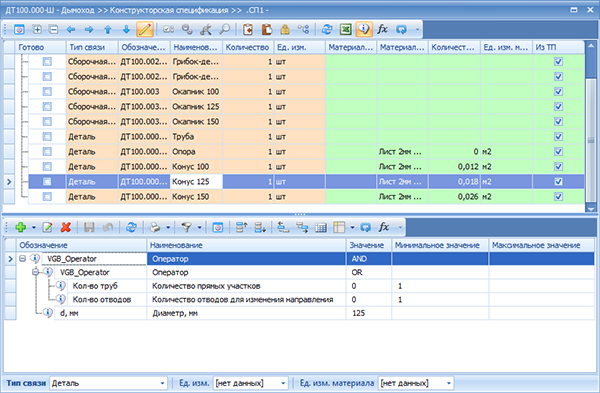Click the red X delete icon
This screenshot has width=600, height=393.
point(66,228)
